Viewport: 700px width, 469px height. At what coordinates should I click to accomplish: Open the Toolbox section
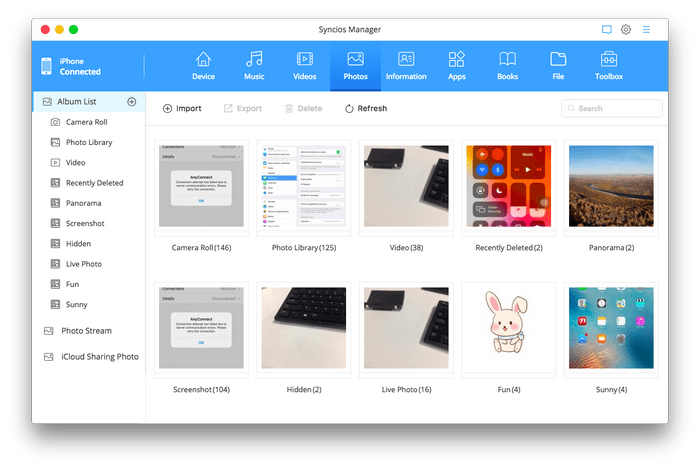click(x=608, y=66)
